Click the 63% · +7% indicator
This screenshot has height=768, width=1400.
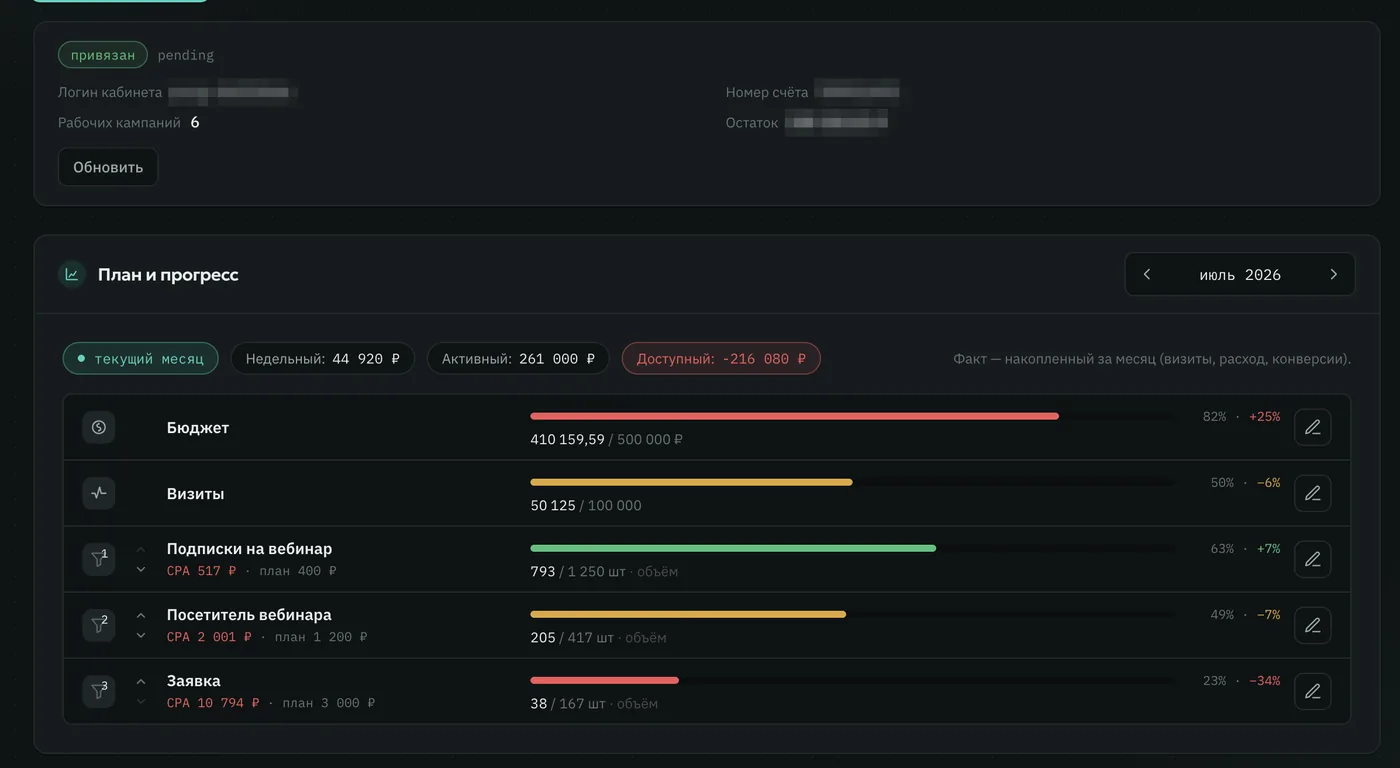pos(1245,548)
